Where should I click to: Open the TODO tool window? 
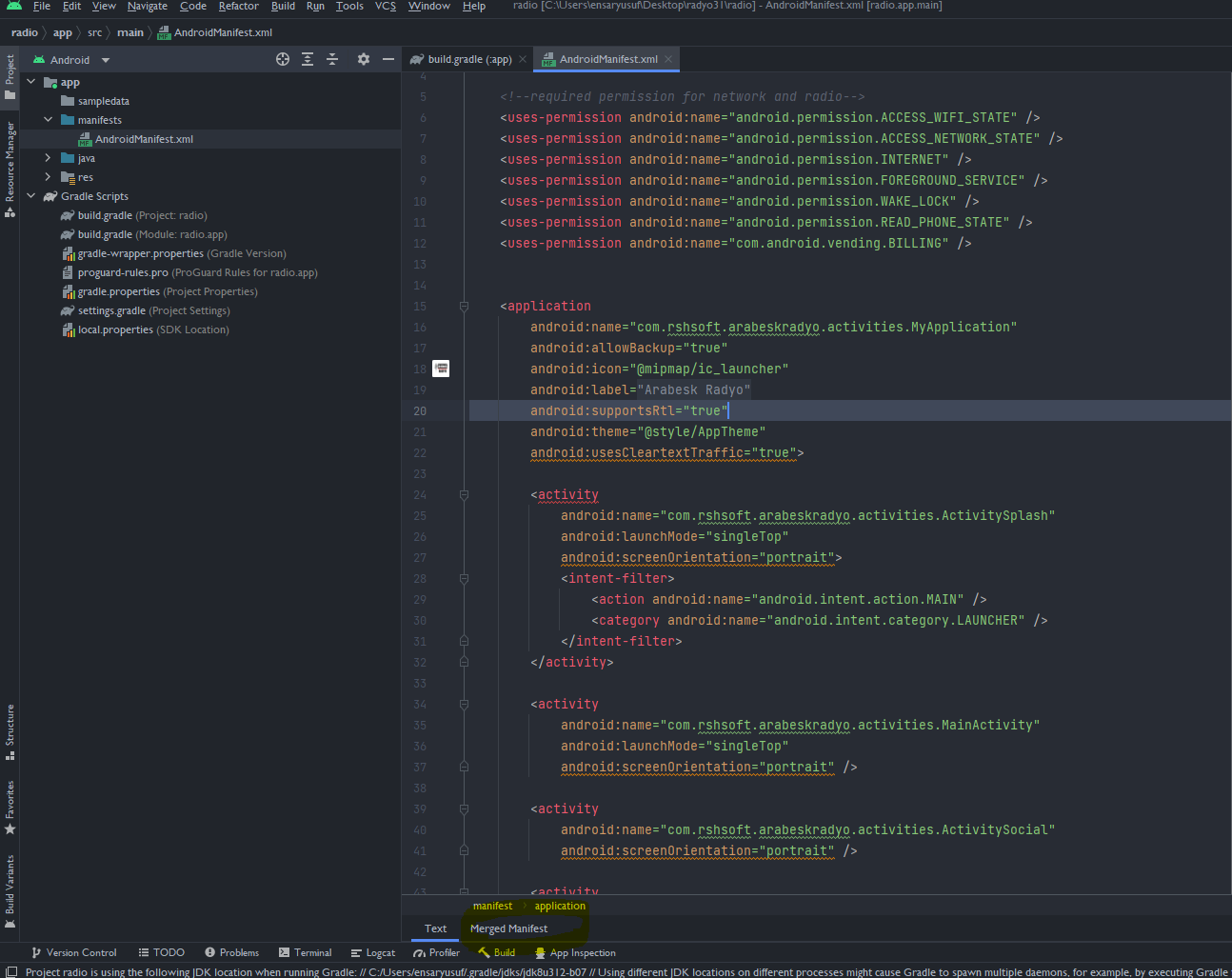(161, 952)
